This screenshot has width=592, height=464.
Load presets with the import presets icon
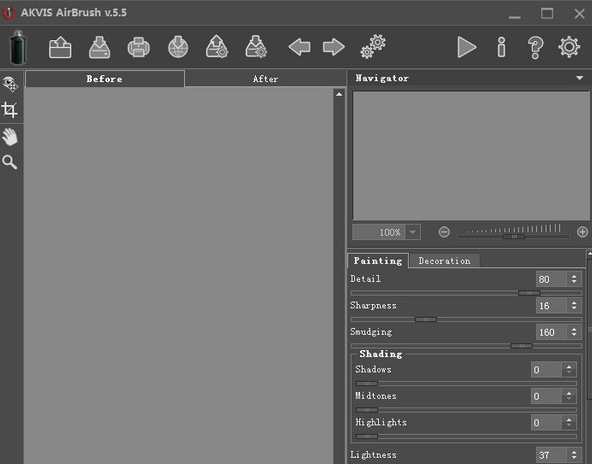(x=217, y=47)
